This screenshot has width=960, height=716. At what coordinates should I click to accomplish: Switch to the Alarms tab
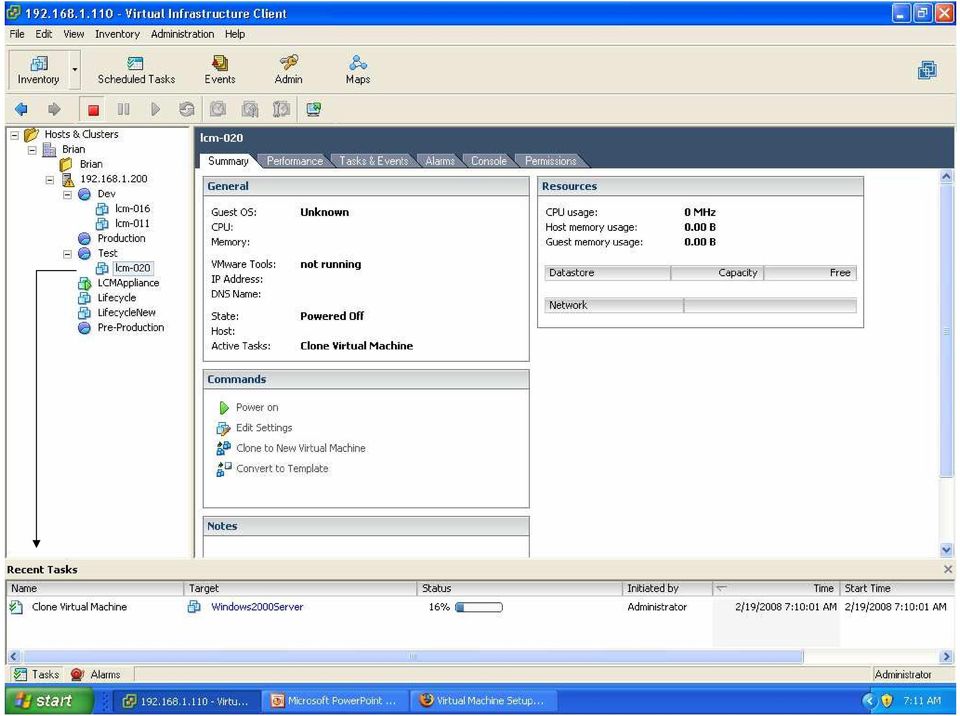440,161
